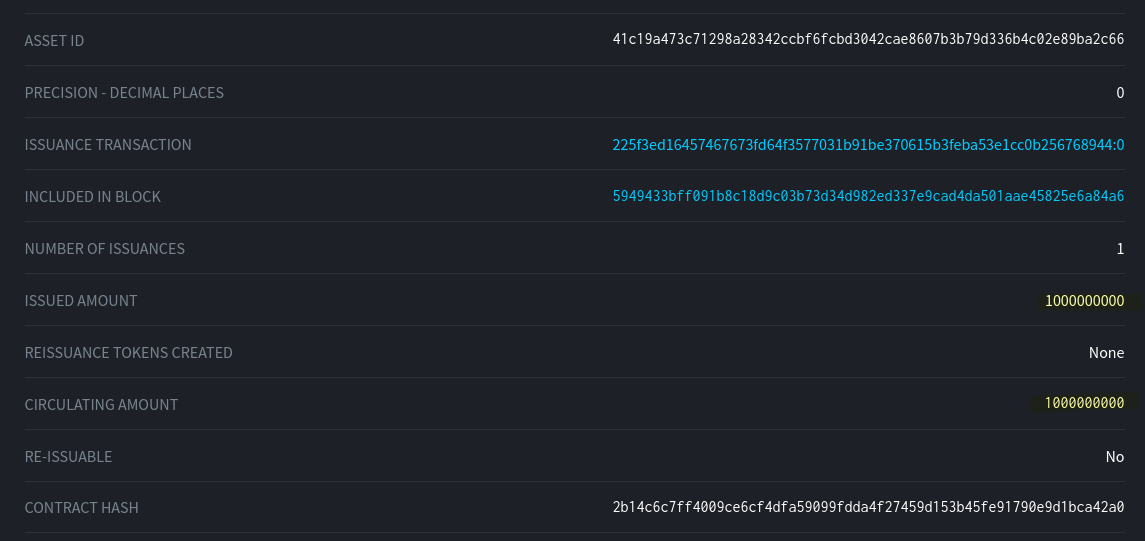
Task: Click the precision decimal places value 0
Action: click(x=1120, y=93)
